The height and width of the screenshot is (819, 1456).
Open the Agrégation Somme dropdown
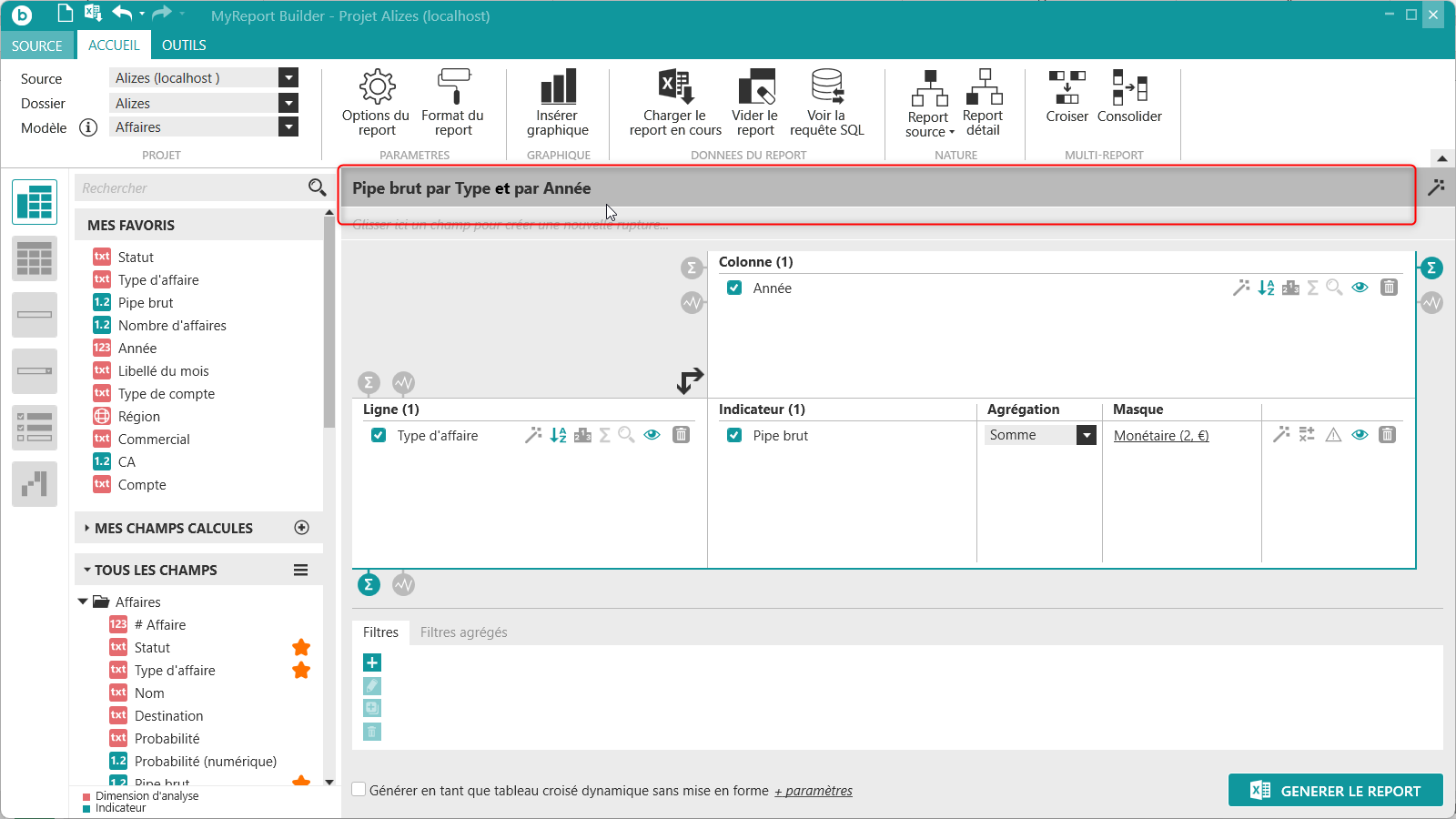pos(1086,436)
